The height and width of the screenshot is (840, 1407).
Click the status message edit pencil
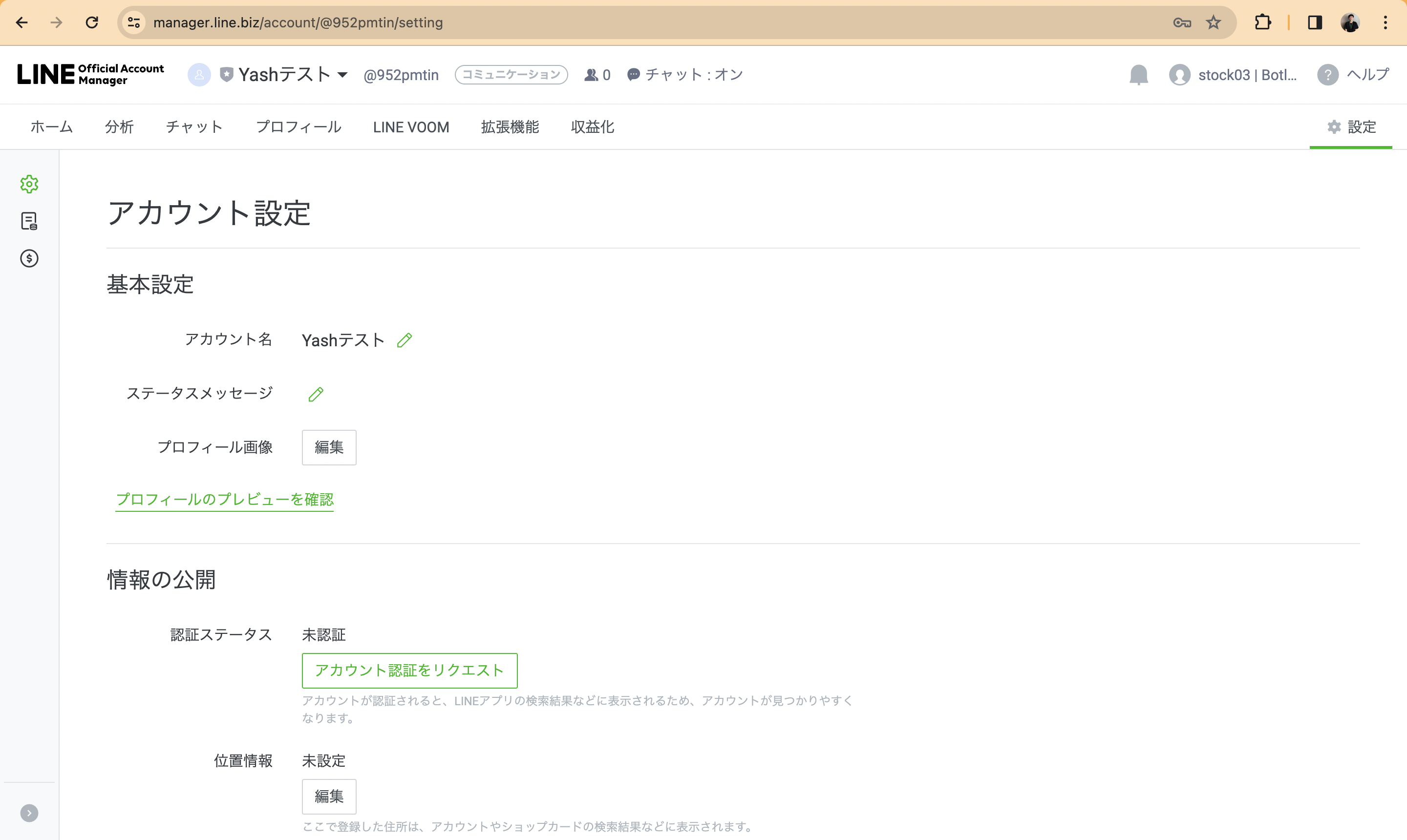click(316, 394)
